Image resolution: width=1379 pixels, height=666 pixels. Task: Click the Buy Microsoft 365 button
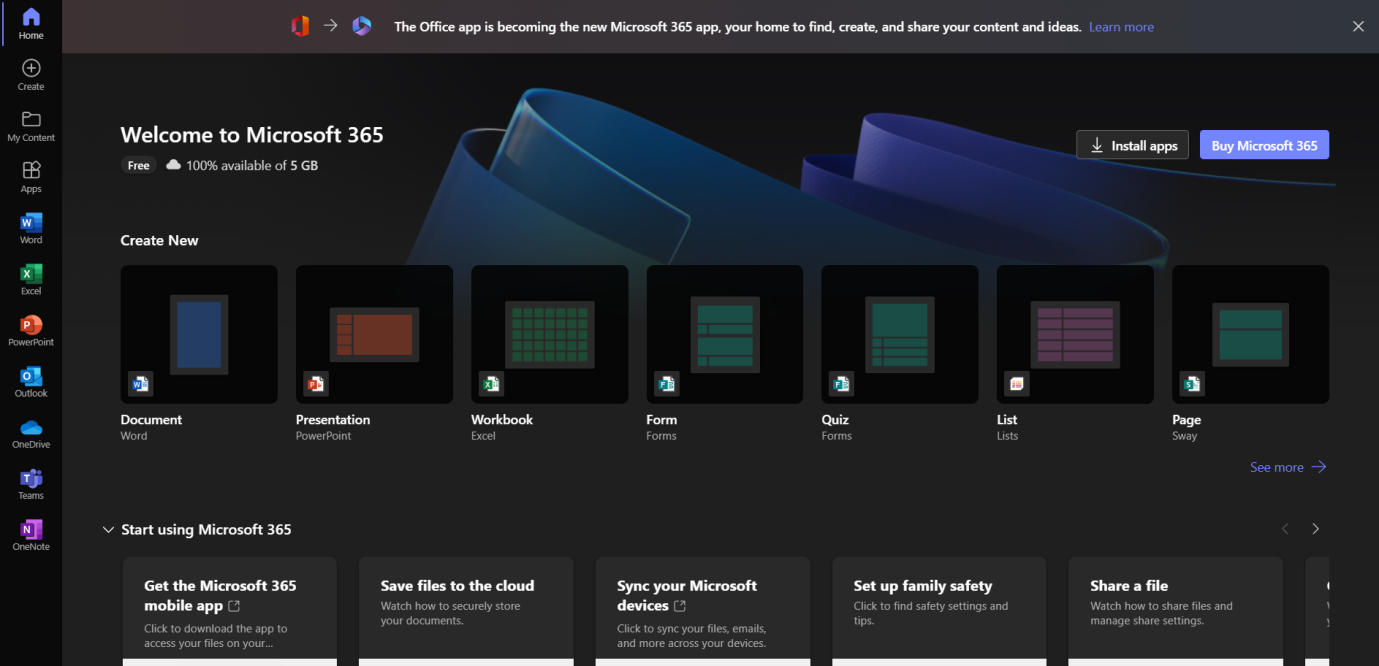[1264, 145]
